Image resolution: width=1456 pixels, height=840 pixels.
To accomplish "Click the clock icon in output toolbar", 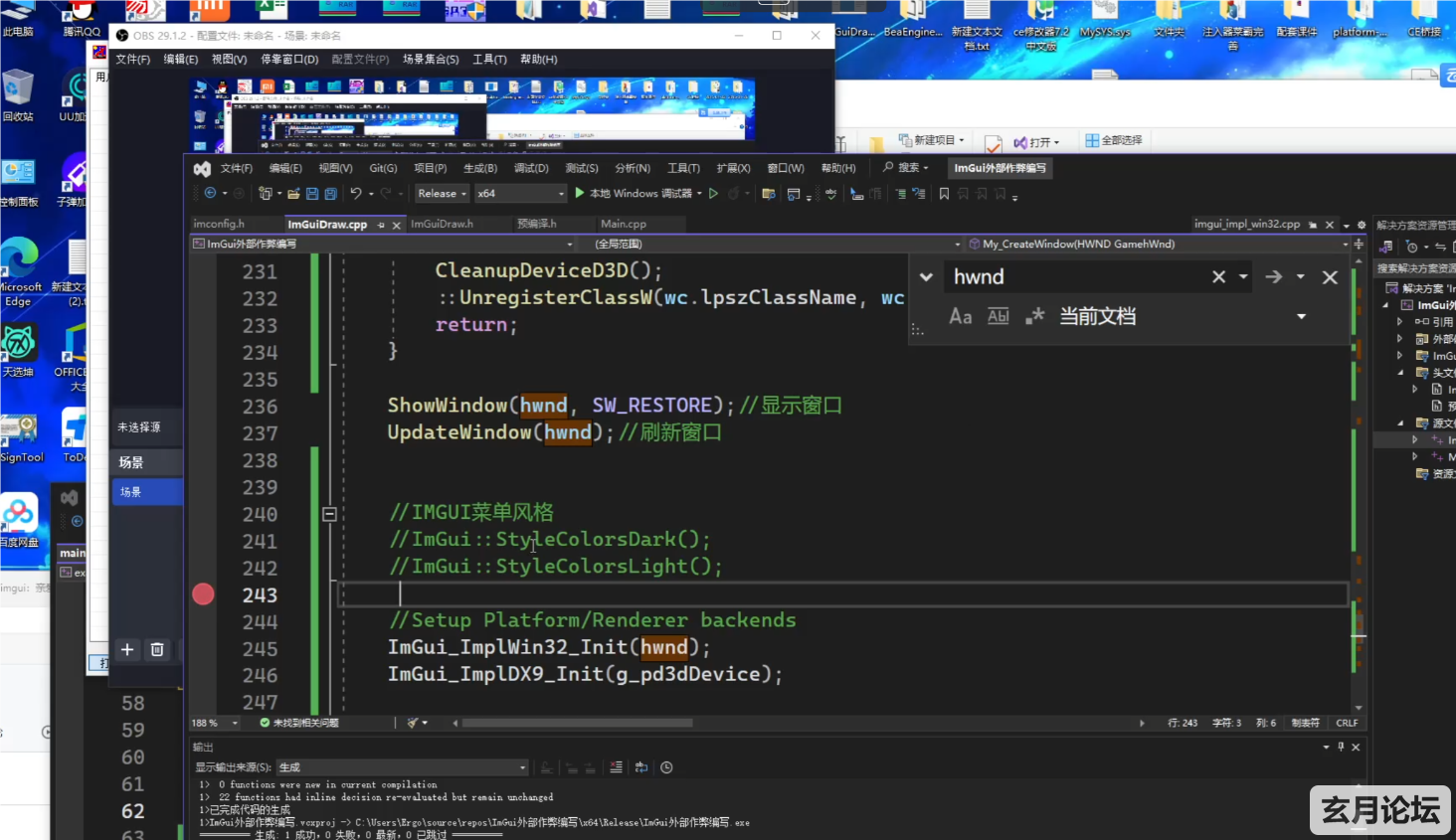I will point(666,767).
